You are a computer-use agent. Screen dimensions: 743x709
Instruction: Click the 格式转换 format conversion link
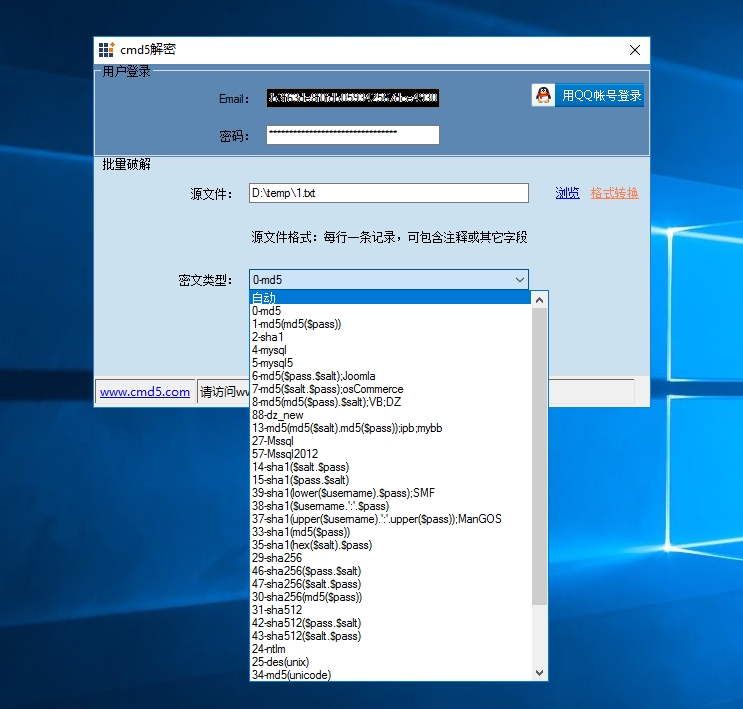614,193
